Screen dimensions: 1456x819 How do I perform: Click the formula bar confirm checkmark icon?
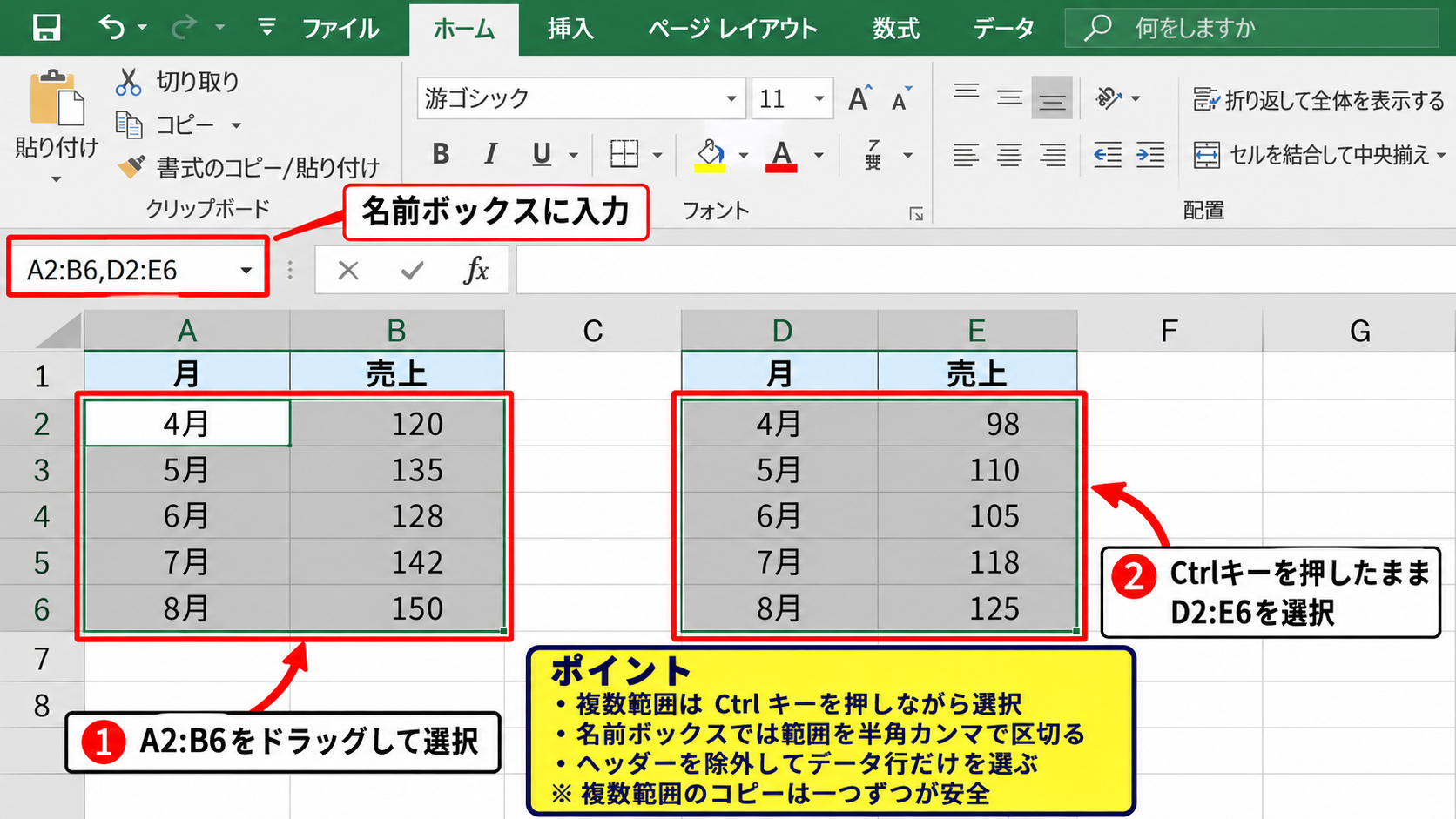point(412,271)
